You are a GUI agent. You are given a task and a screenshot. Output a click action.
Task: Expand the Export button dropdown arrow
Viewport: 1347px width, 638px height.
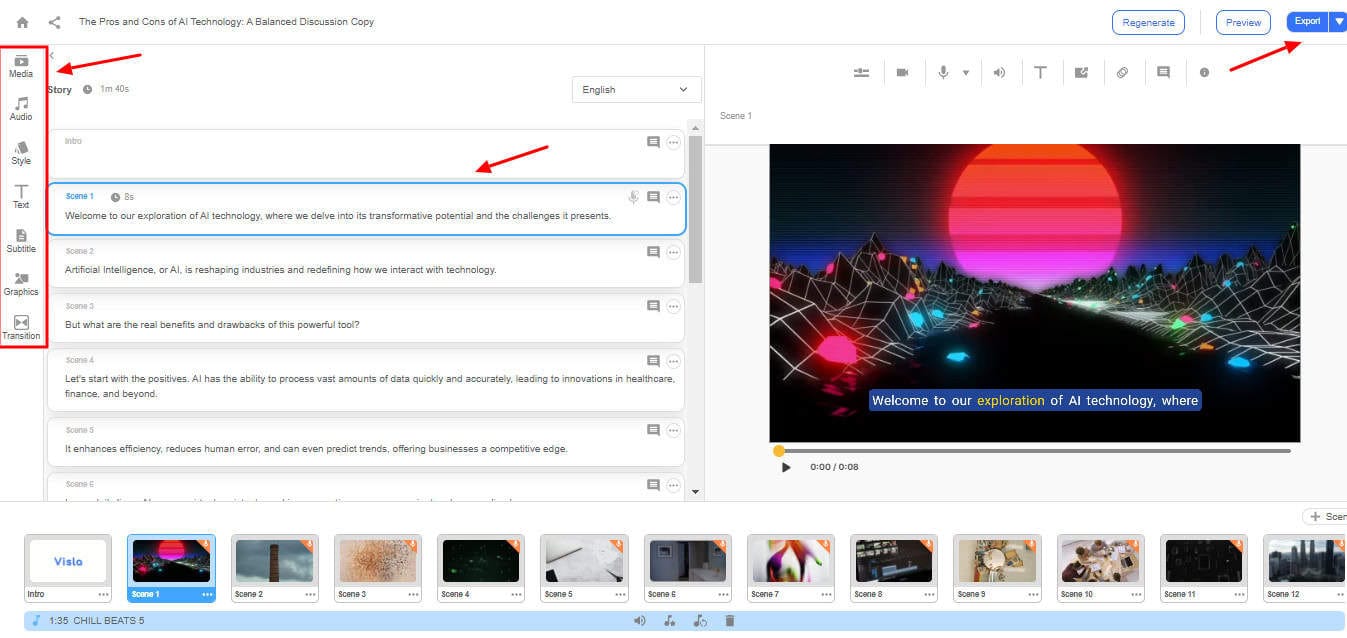[x=1337, y=22]
